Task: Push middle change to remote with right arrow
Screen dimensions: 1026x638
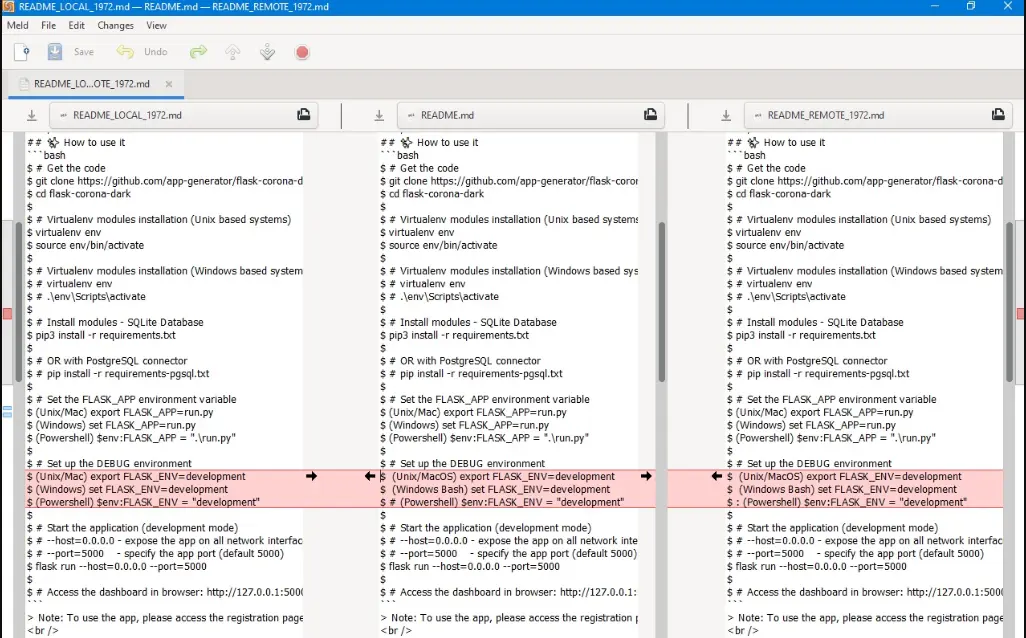Action: [x=646, y=476]
